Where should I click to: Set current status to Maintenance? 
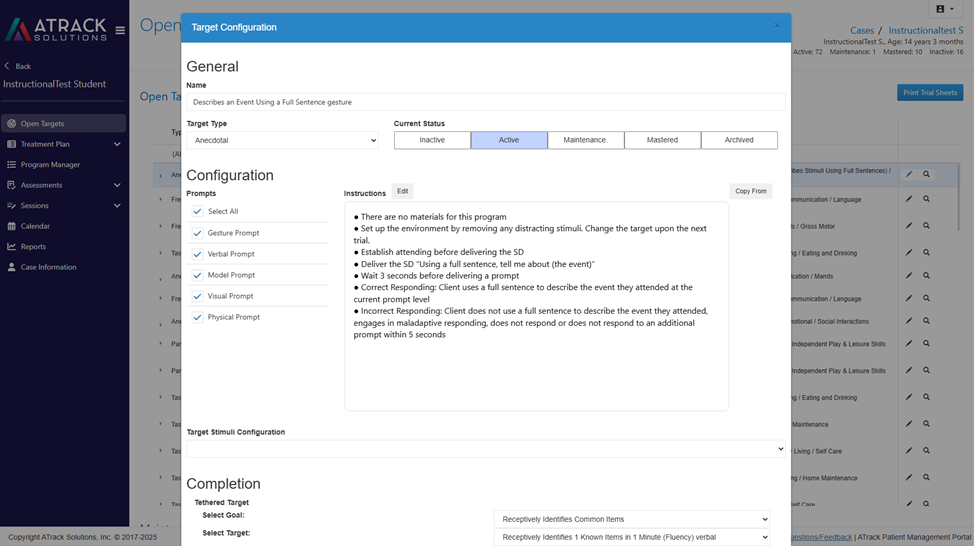click(586, 140)
